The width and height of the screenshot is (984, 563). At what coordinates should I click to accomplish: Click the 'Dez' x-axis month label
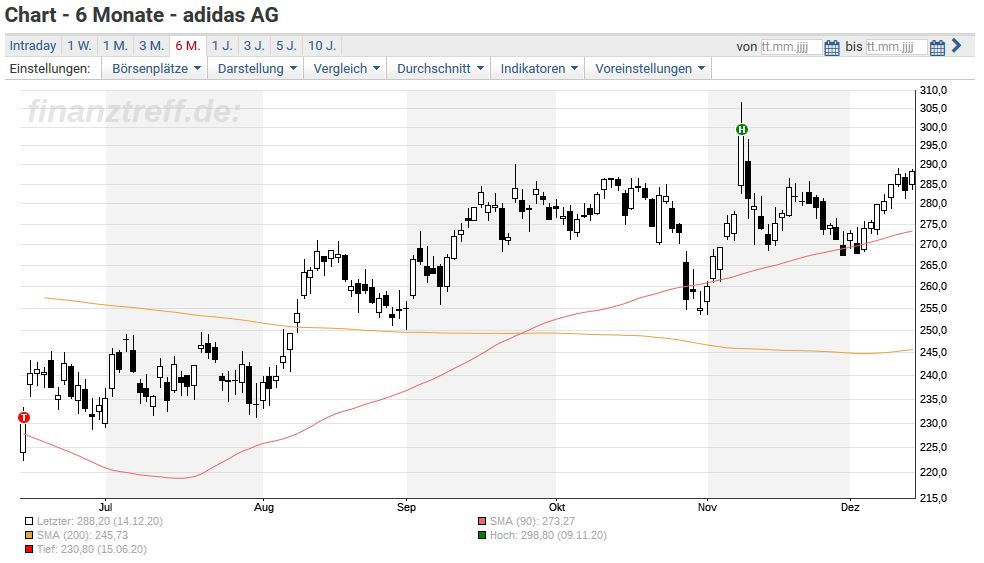pyautogui.click(x=850, y=507)
